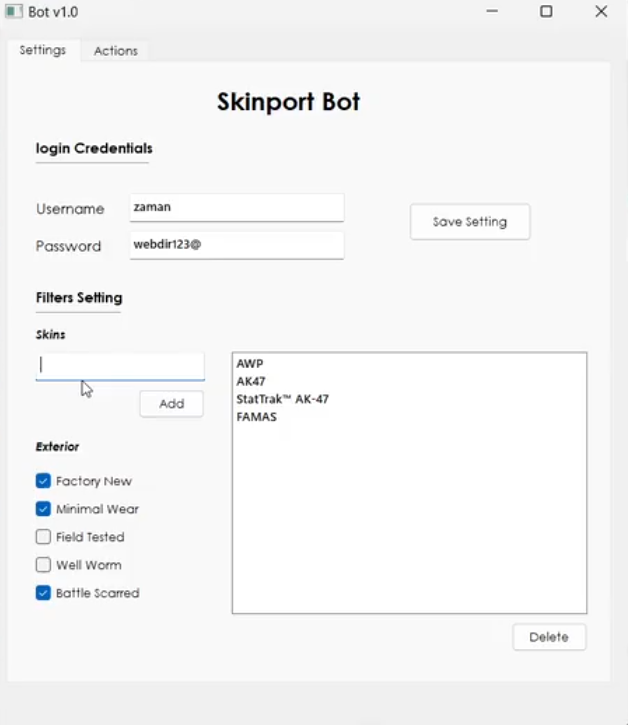
Task: Hit the Delete button below the list
Action: (x=549, y=637)
